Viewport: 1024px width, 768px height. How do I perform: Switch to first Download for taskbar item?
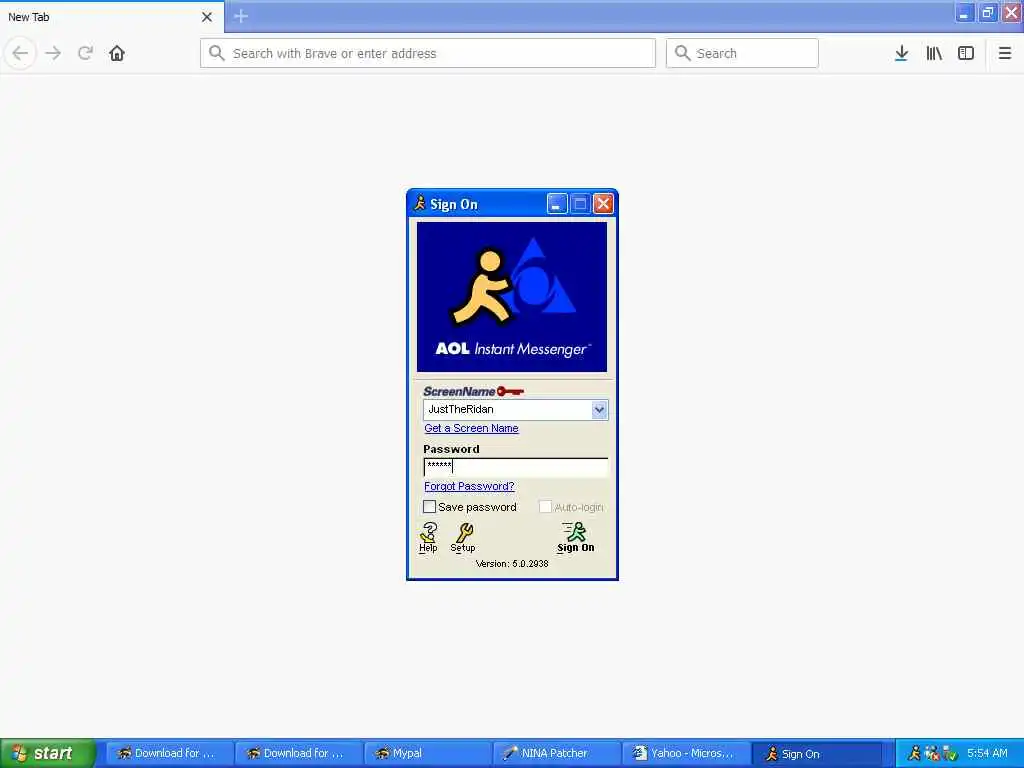168,754
